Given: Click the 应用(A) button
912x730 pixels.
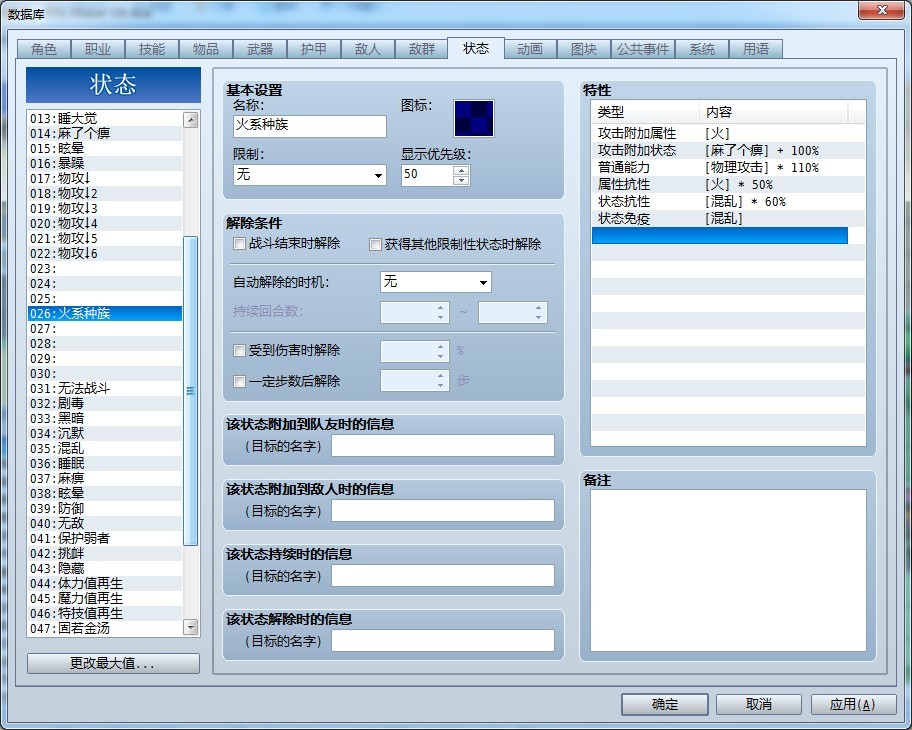Looking at the screenshot, I should (853, 704).
